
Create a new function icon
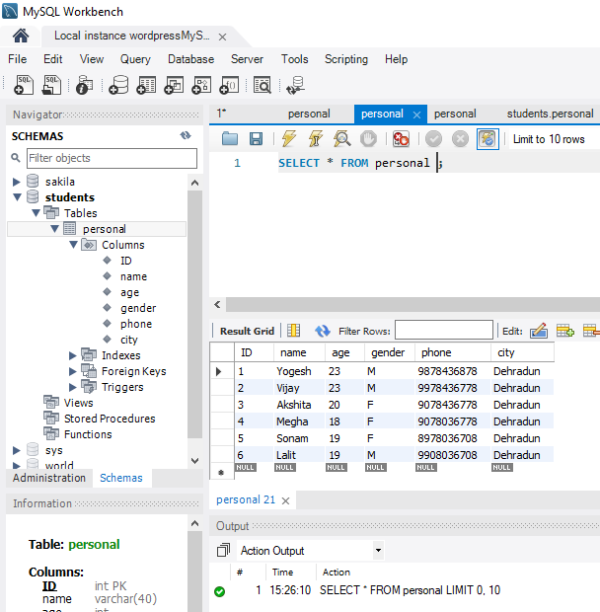click(x=229, y=85)
